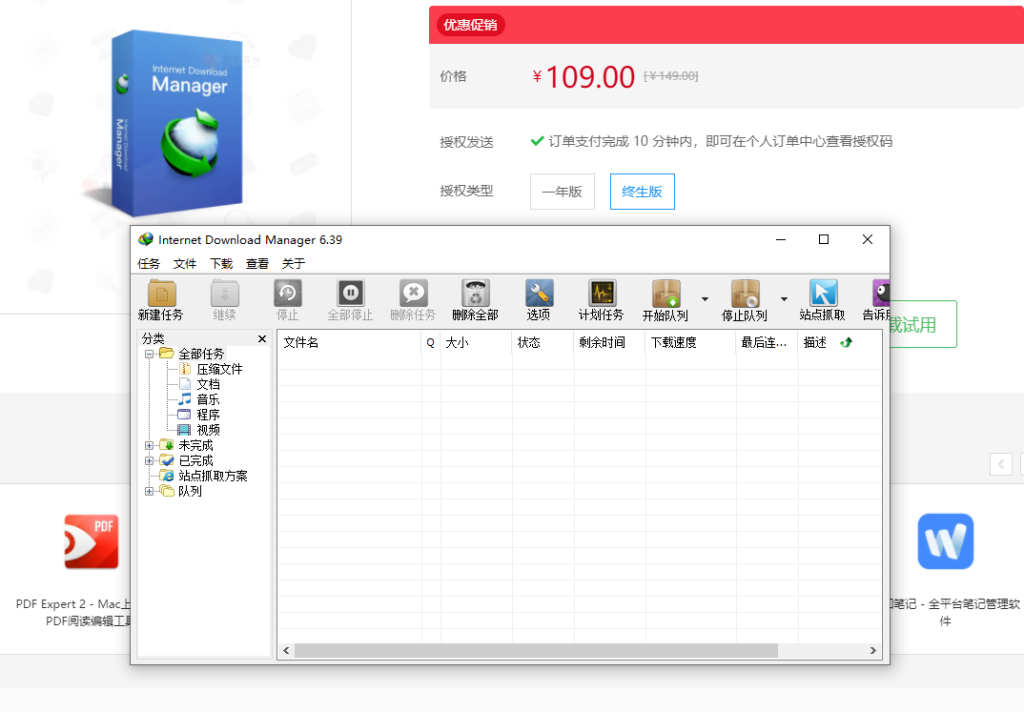Sort by 最后连... column header

click(x=767, y=342)
